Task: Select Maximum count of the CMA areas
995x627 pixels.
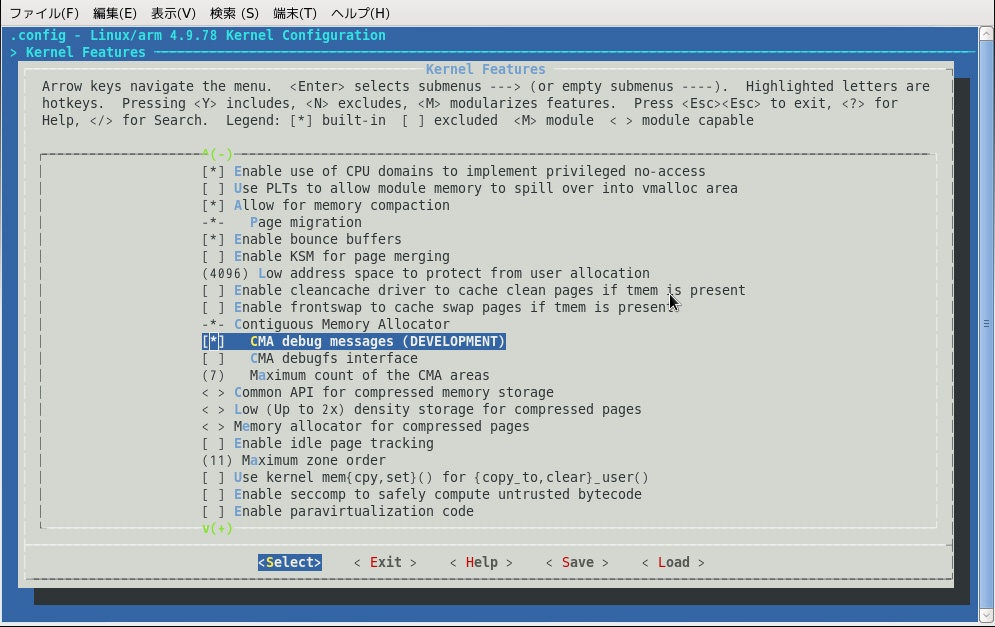Action: [x=346, y=376]
